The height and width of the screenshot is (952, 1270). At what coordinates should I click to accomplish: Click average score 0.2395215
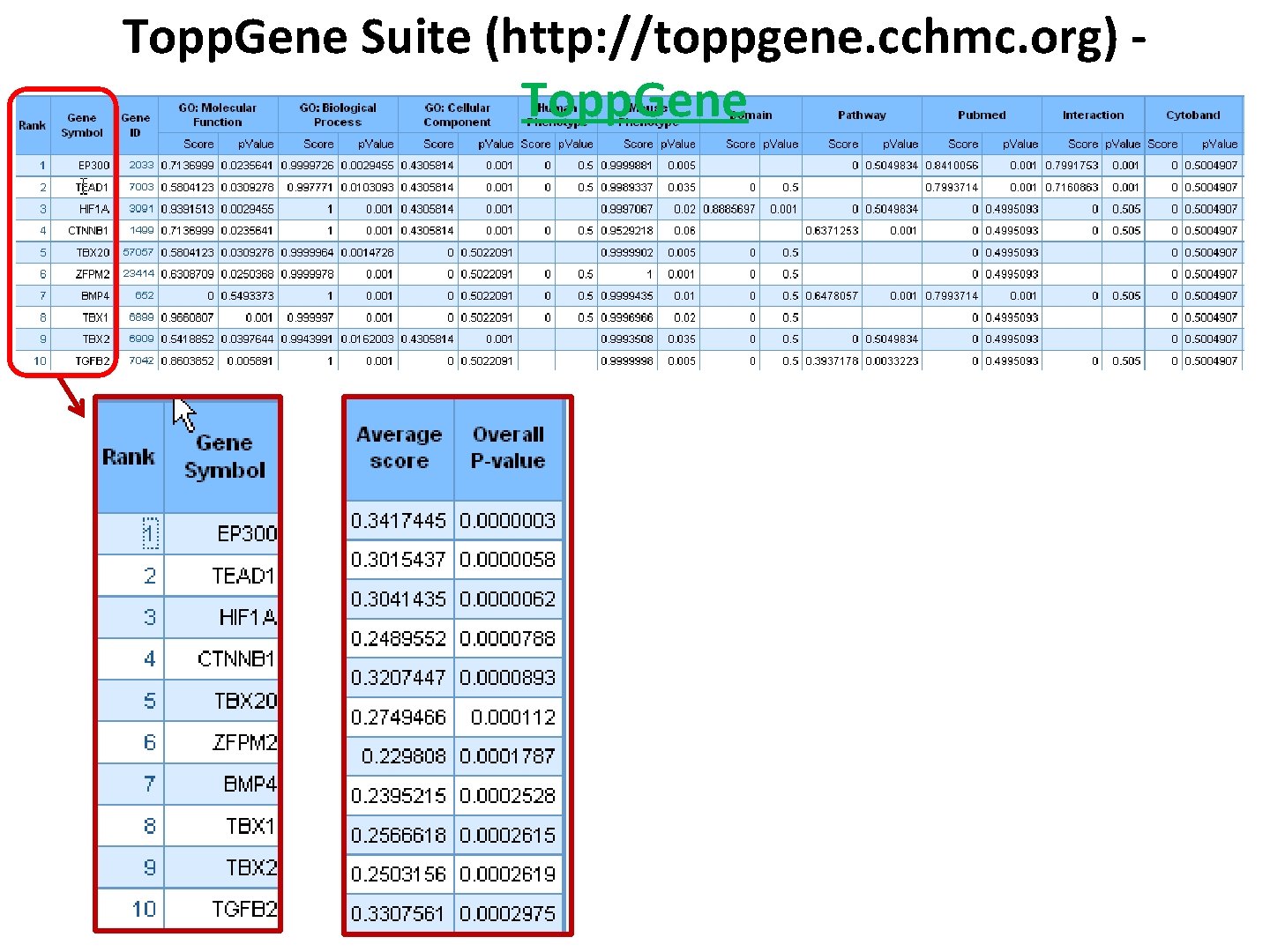point(399,796)
